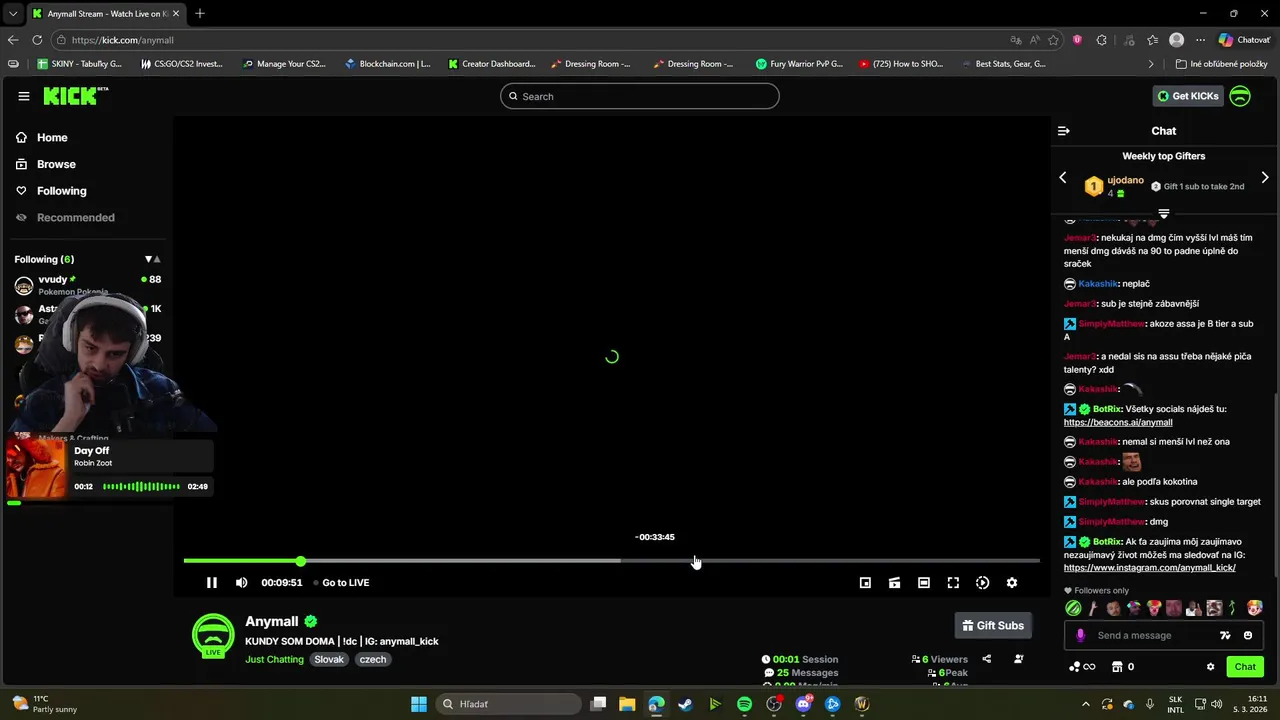1280x720 pixels.
Task: Pause the stream playback
Action: pos(212,583)
